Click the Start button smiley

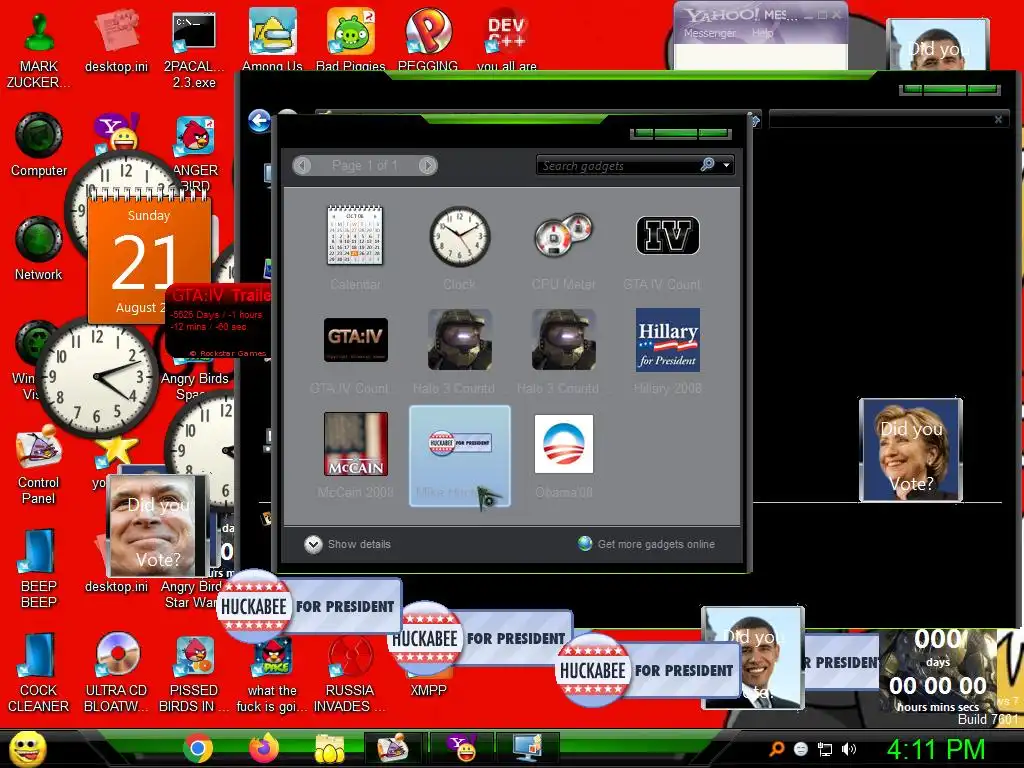[x=27, y=748]
